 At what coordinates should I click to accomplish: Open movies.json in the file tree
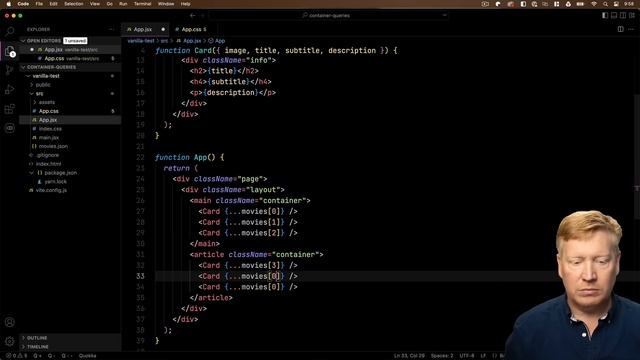[53, 146]
